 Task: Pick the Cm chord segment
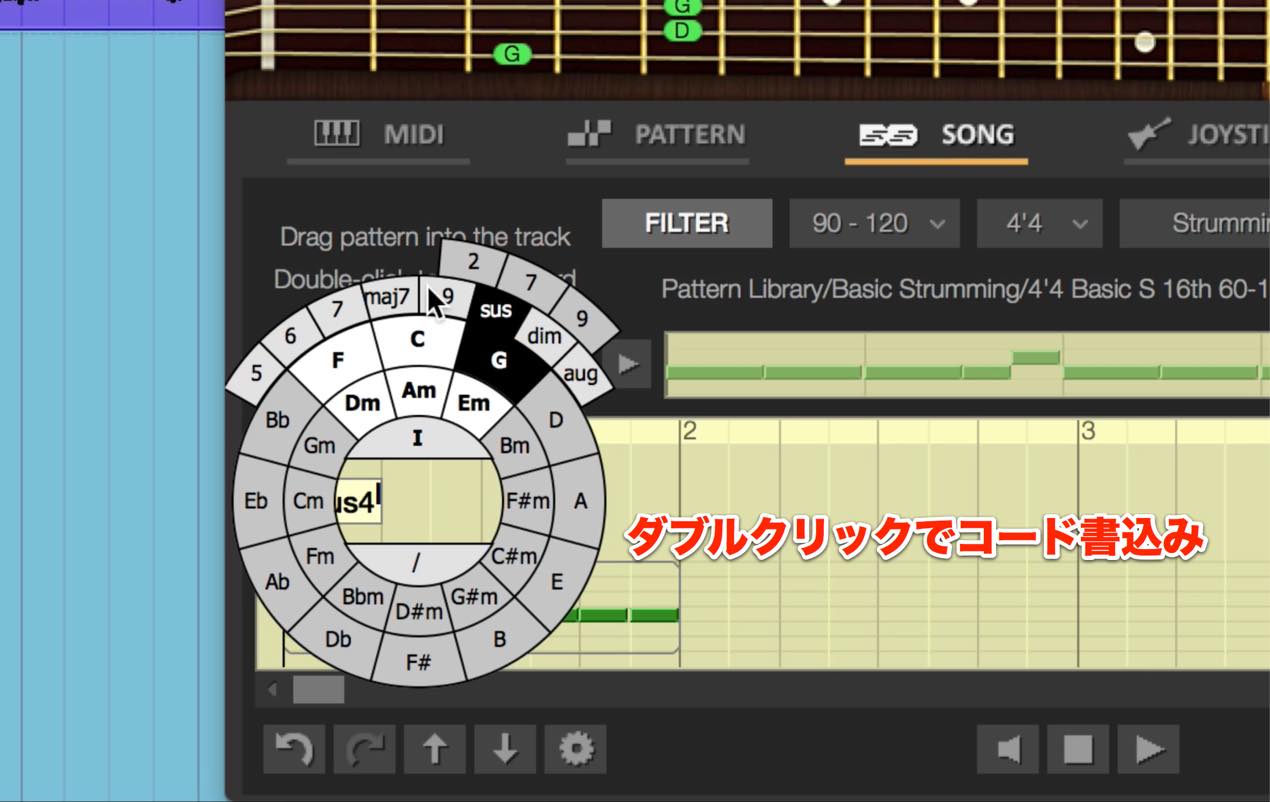[x=308, y=501]
